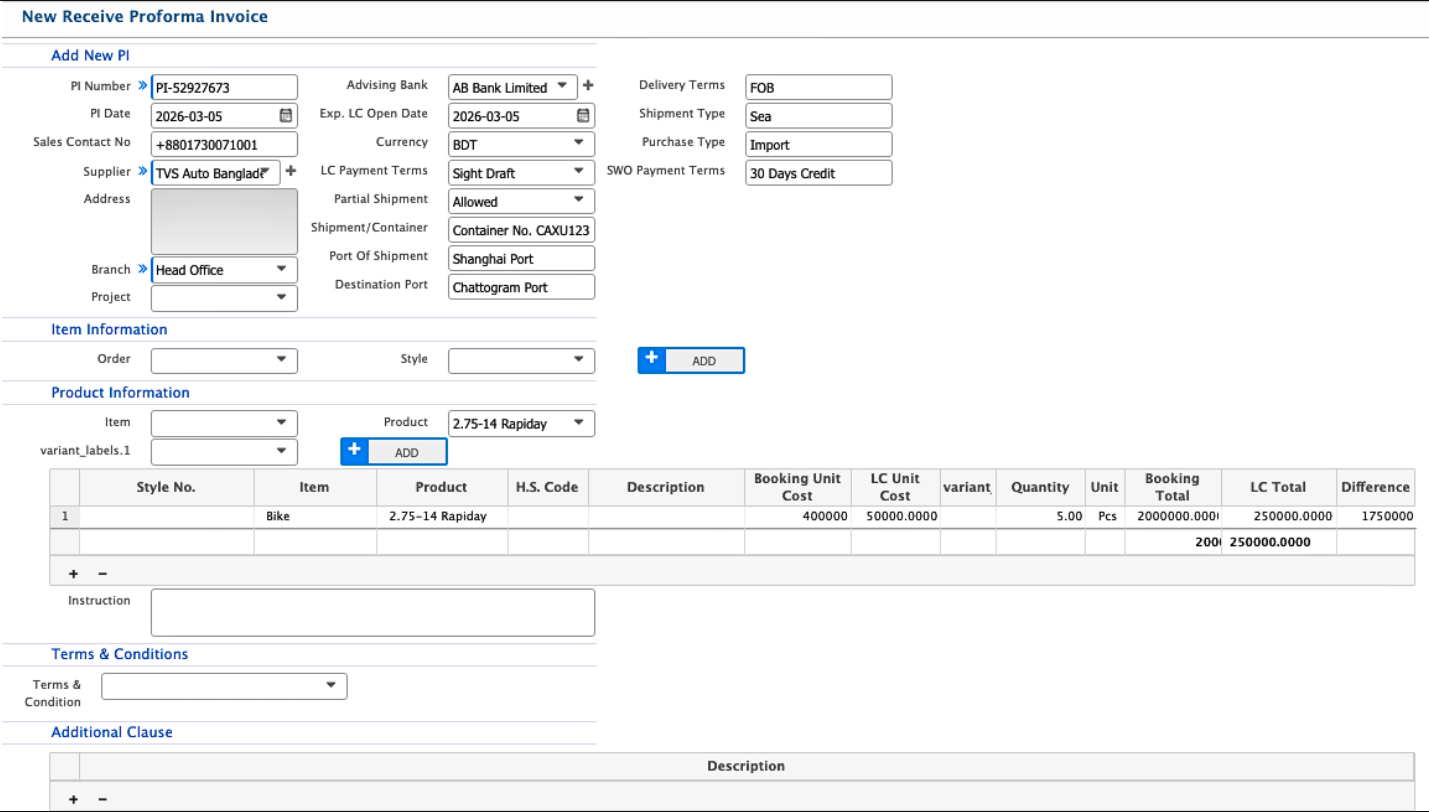
Task: Open the PI Date calendar picker
Action: point(286,115)
